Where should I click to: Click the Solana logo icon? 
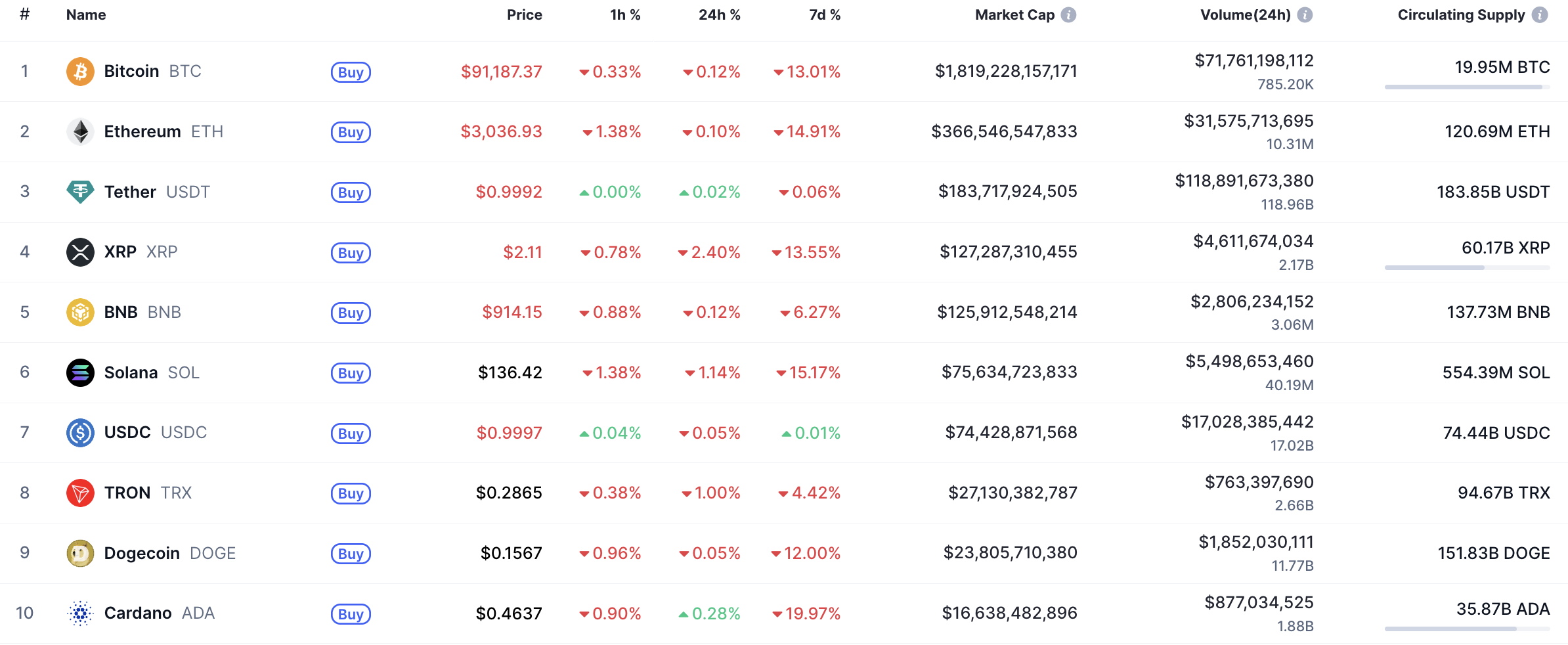pyautogui.click(x=80, y=372)
